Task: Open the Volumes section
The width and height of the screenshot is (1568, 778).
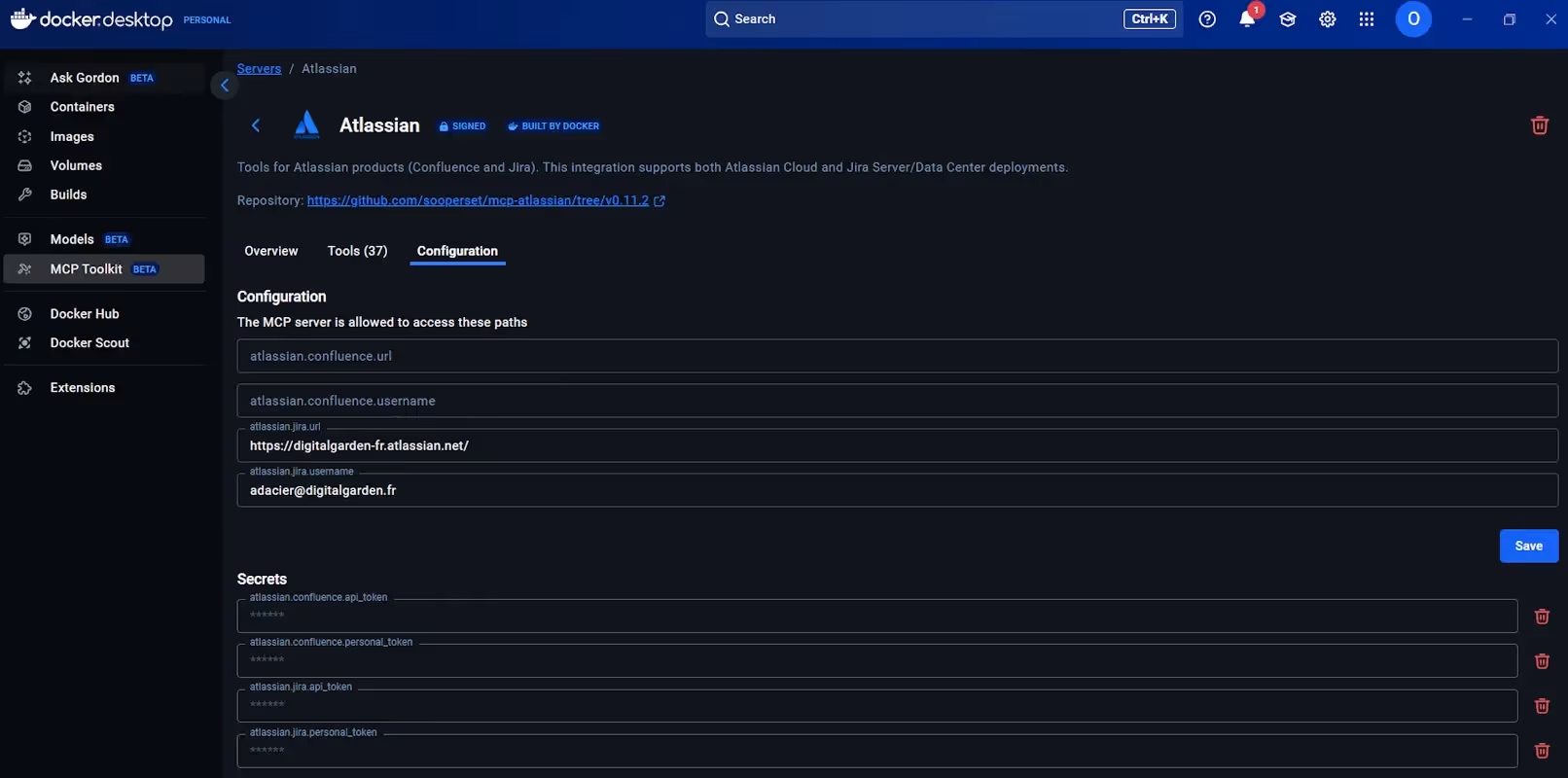Action: click(104, 166)
